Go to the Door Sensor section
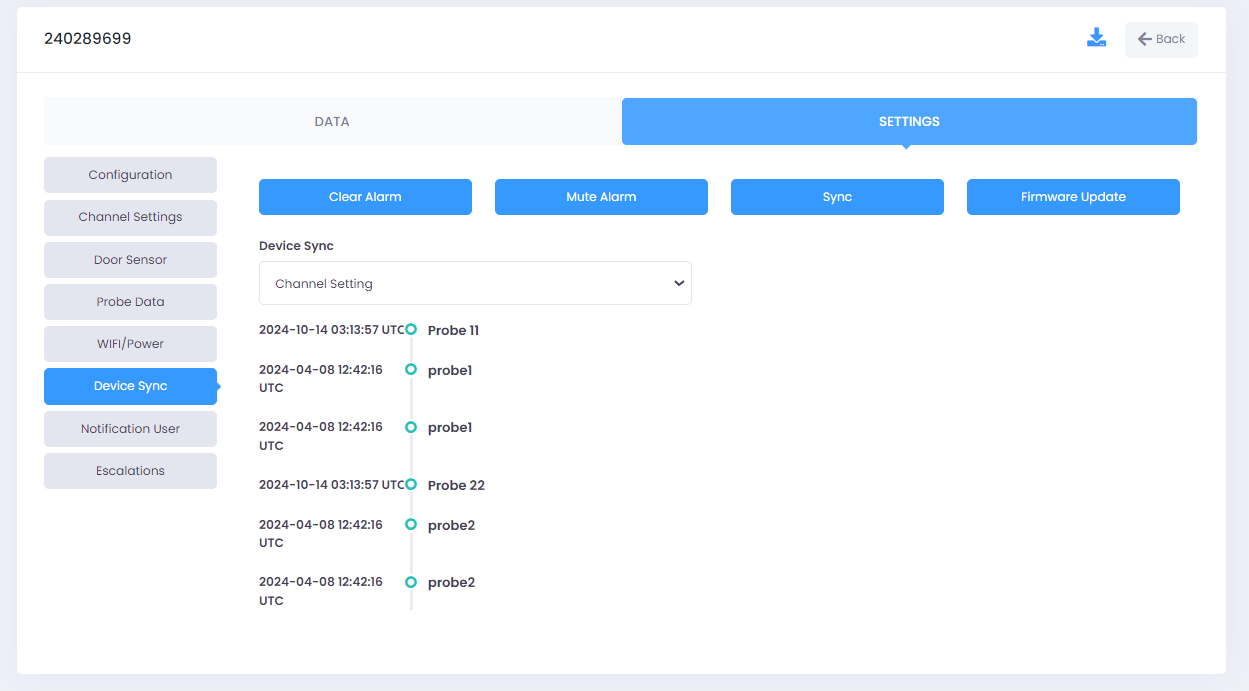This screenshot has height=691, width=1249. click(x=130, y=260)
